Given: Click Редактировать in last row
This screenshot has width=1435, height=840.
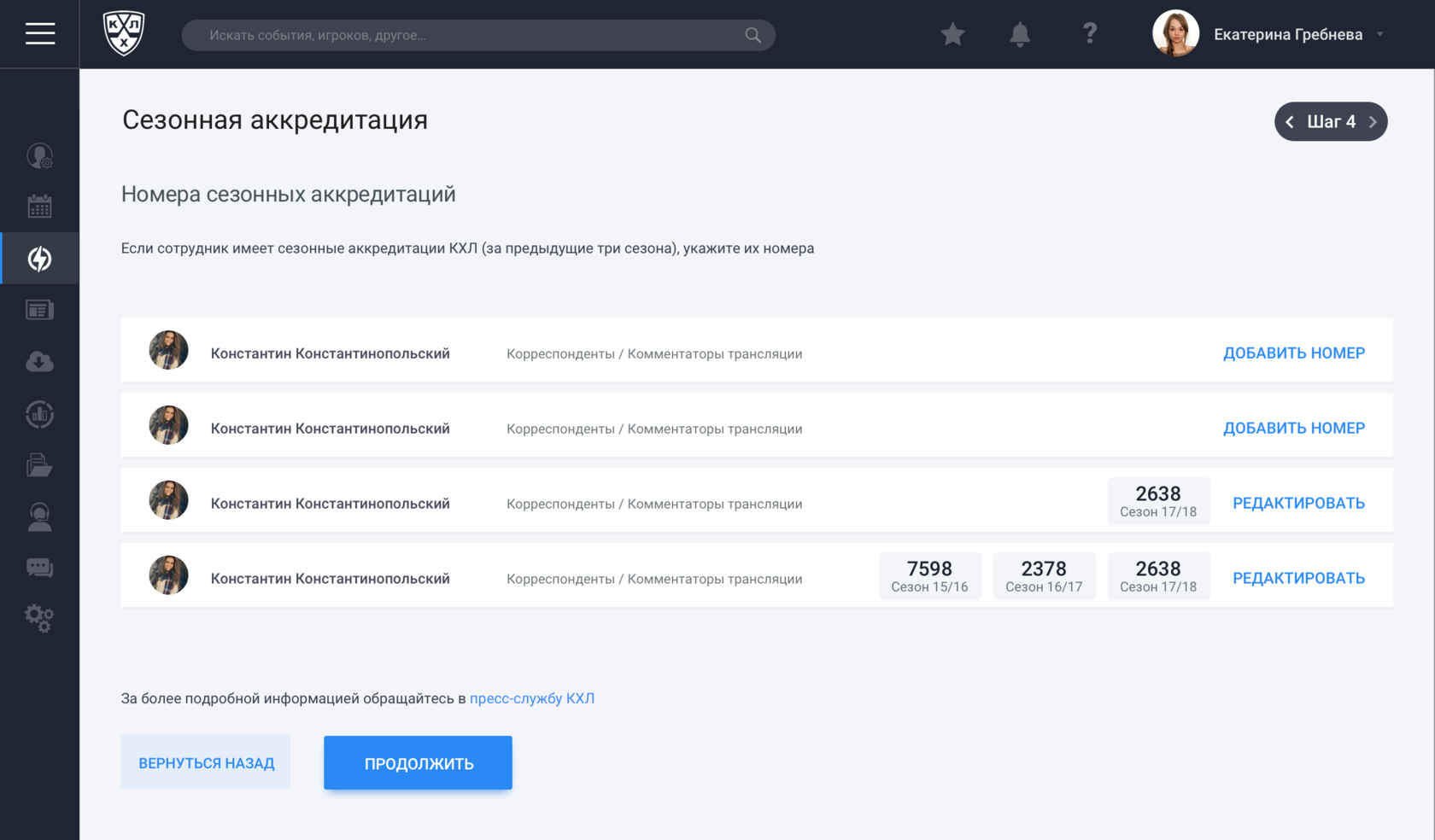Looking at the screenshot, I should point(1298,579).
